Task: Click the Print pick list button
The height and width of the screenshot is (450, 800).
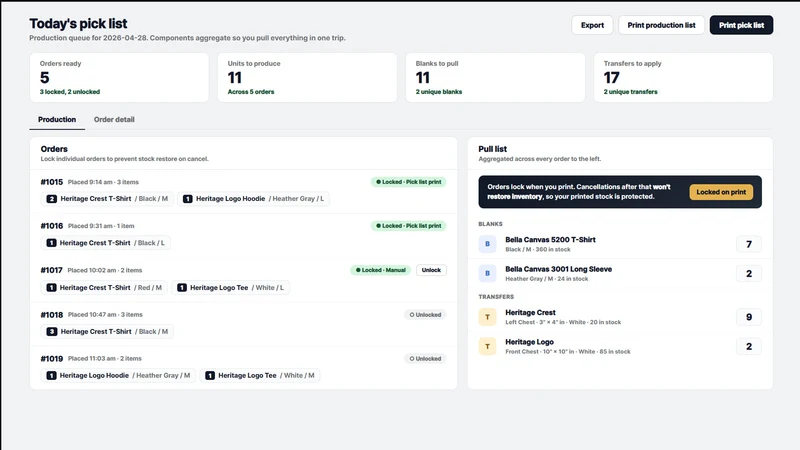Action: 741,25
